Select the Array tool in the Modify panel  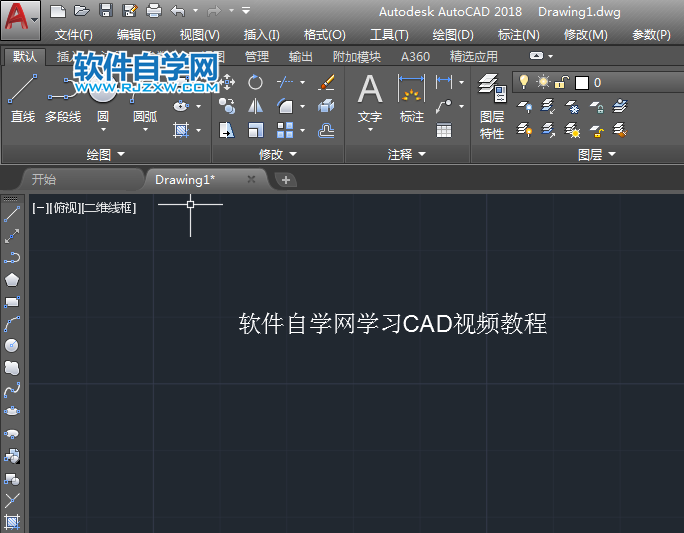(285, 130)
